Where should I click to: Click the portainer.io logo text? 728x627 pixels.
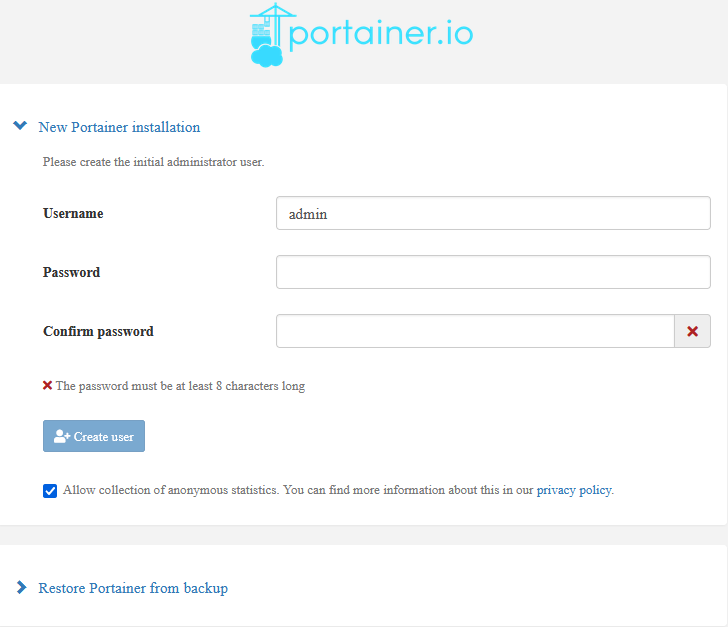[x=381, y=34]
